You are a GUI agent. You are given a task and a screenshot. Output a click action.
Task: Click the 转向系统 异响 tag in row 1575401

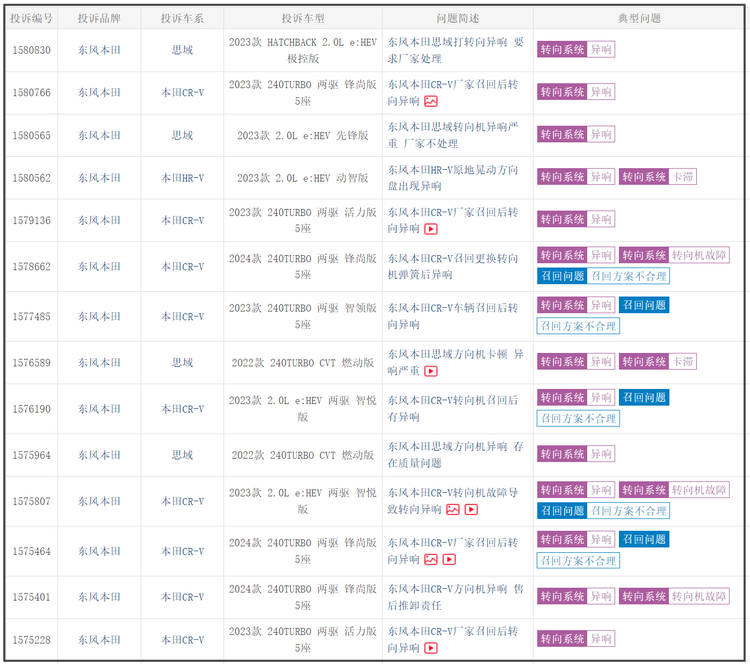[x=576, y=597]
